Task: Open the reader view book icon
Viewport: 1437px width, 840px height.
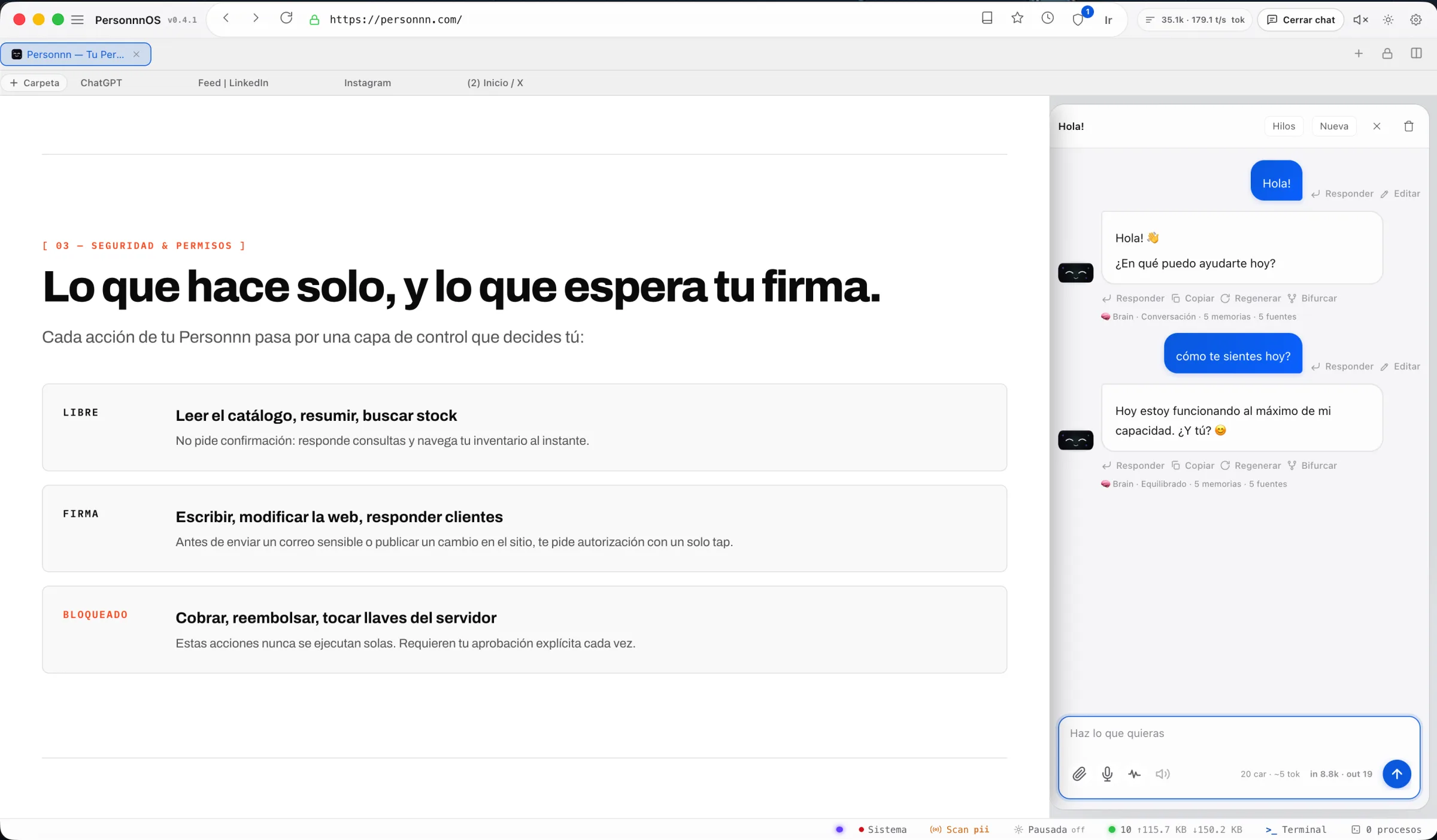Action: click(x=987, y=19)
